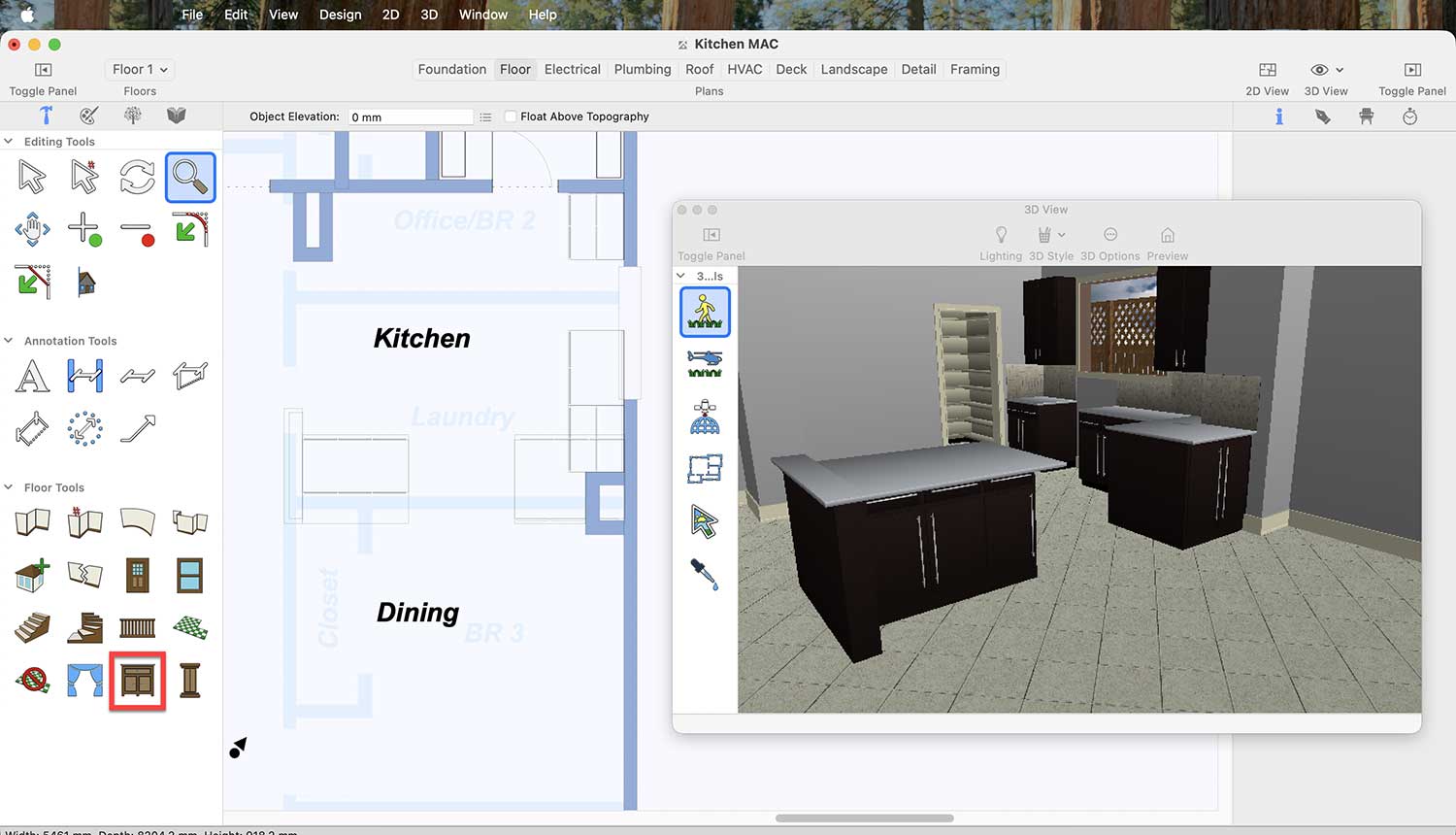The image size is (1456, 835).
Task: Select the Dimension annotation tool
Action: tap(84, 376)
